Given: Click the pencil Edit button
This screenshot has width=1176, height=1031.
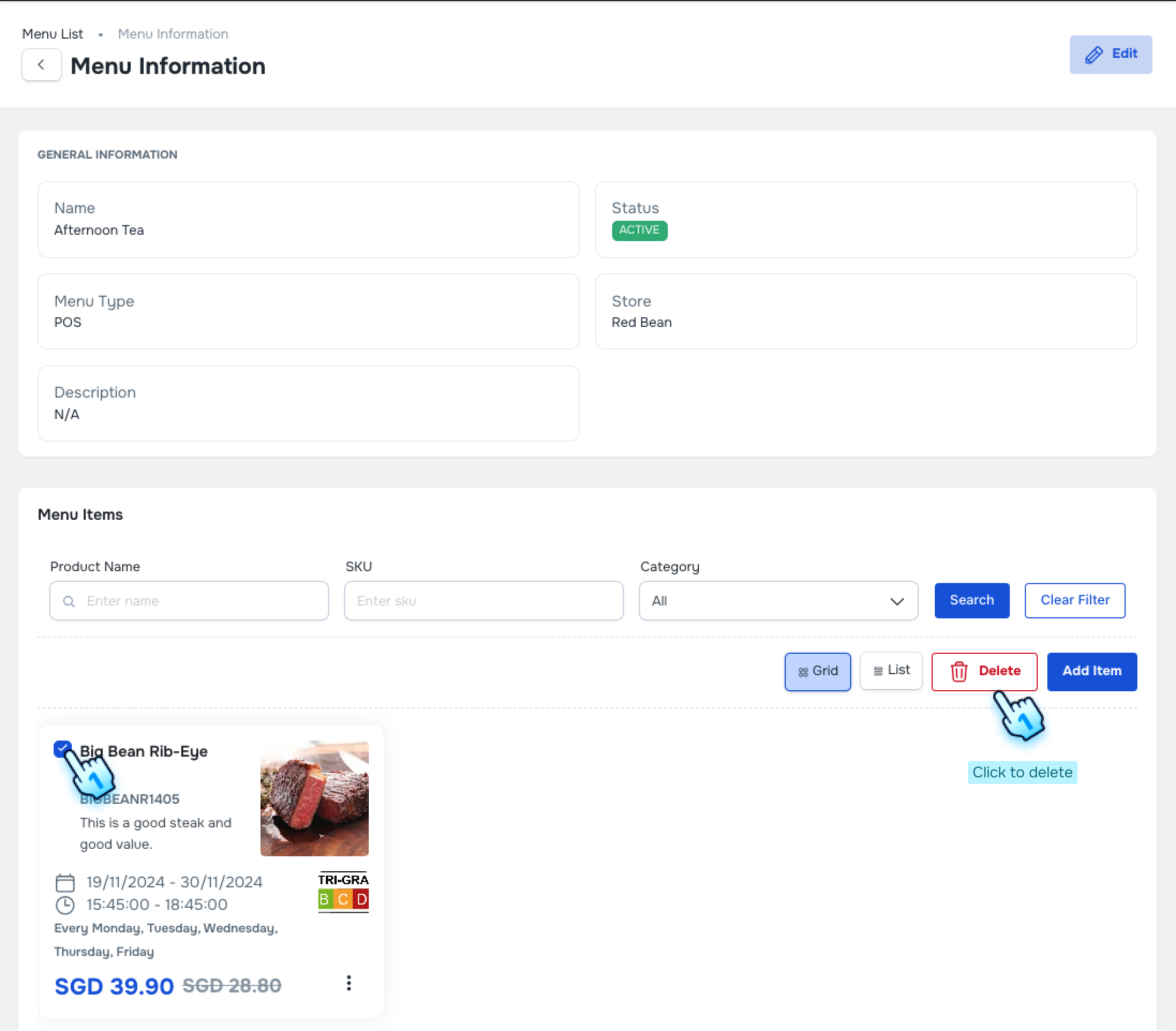Looking at the screenshot, I should (1110, 55).
